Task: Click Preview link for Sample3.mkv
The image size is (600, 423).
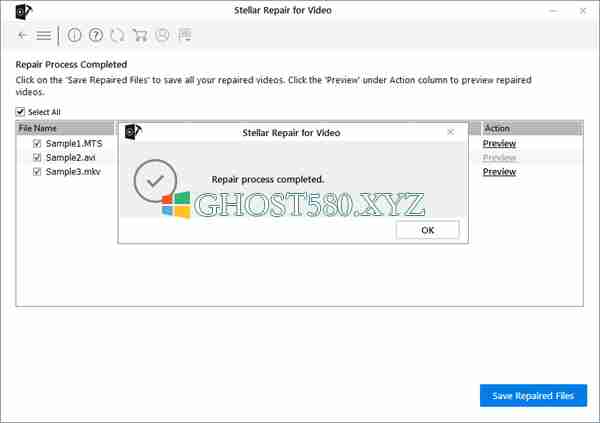Action: [499, 171]
